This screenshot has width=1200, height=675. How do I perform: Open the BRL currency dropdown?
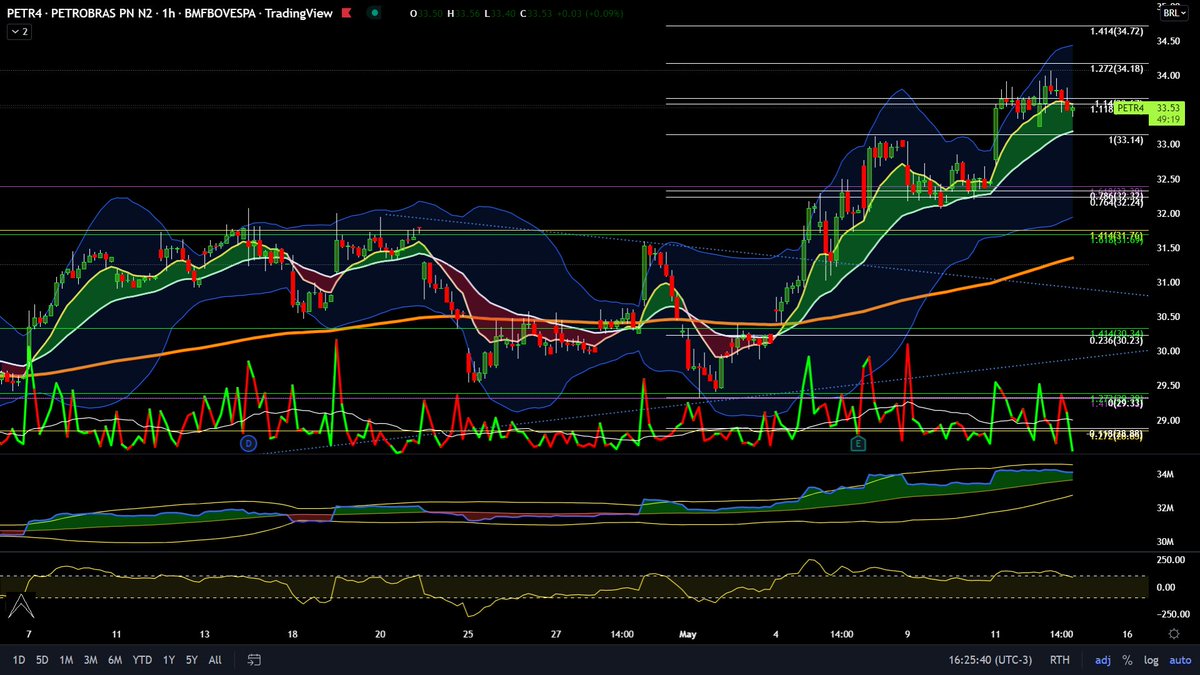coord(1172,13)
